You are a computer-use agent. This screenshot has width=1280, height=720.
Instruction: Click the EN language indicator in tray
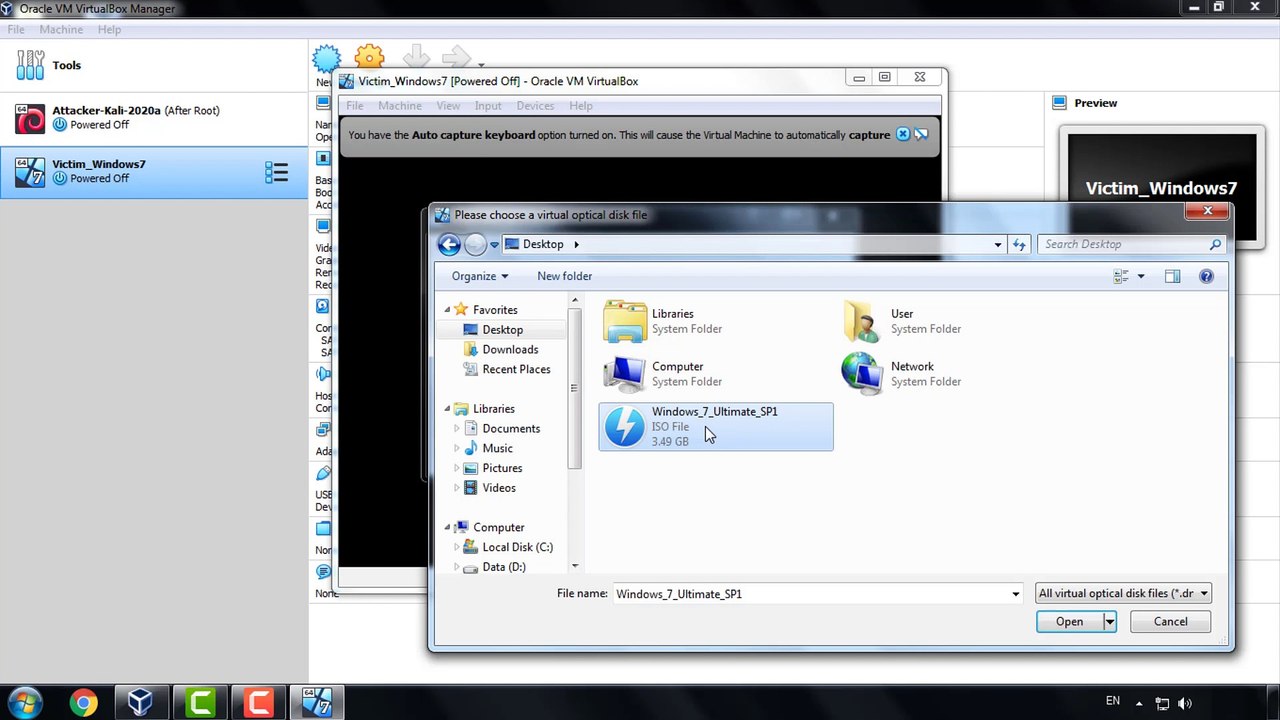1113,701
